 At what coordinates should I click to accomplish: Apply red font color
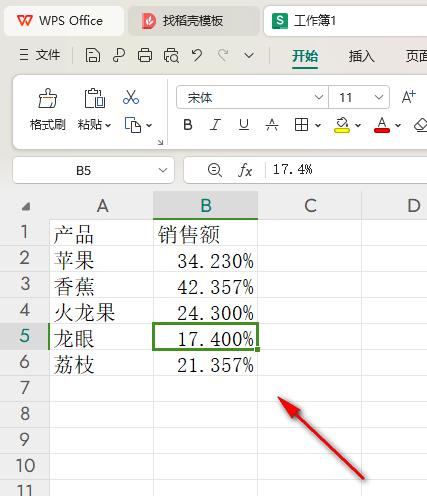coord(382,125)
